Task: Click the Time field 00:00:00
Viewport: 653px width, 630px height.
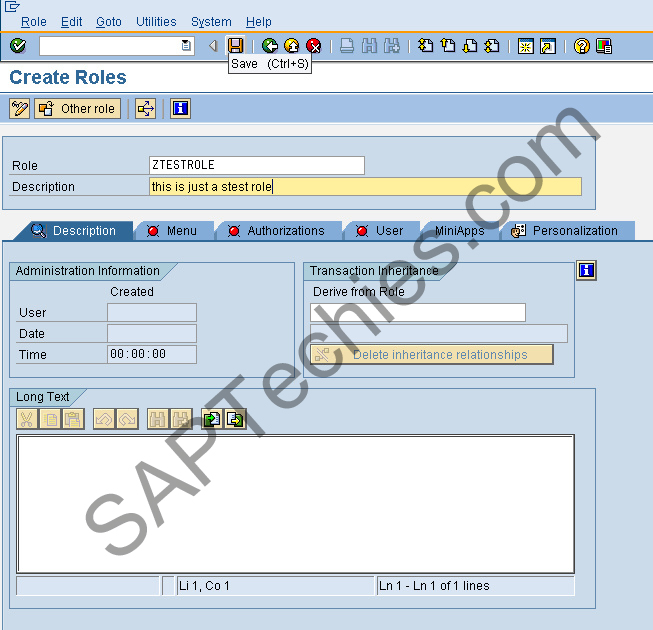Action: pyautogui.click(x=152, y=354)
